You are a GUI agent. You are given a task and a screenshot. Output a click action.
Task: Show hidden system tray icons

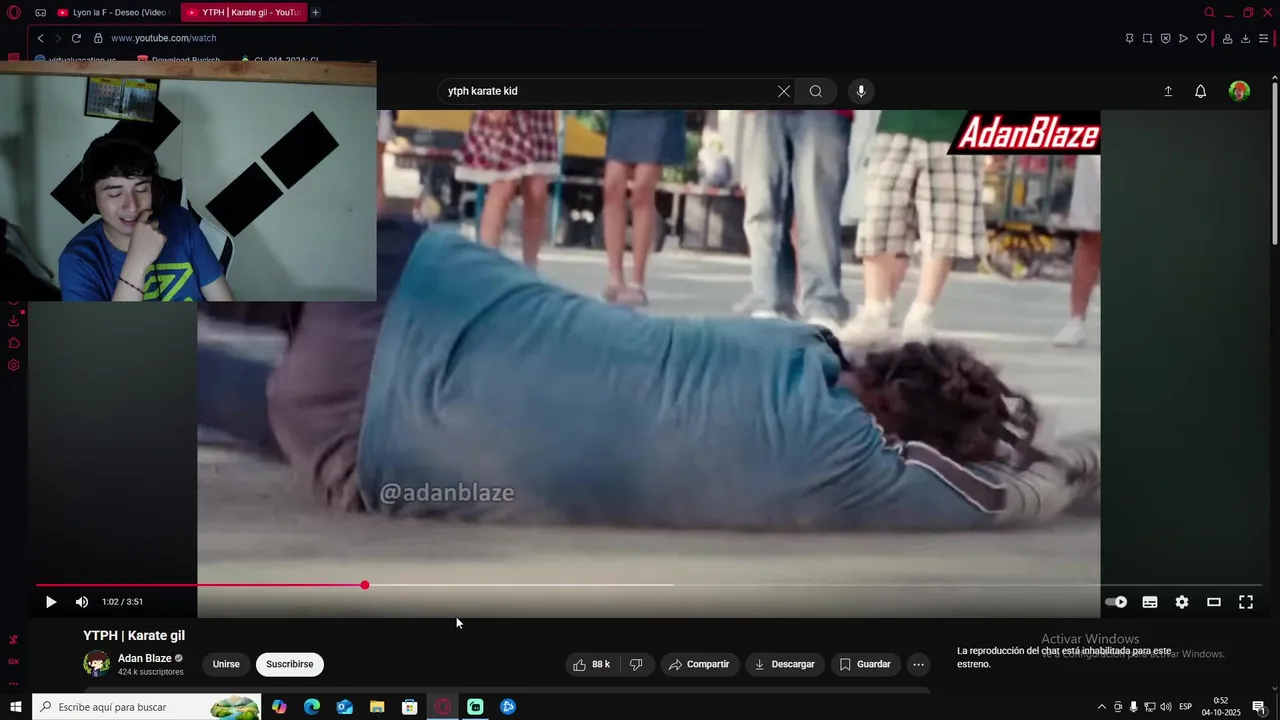point(1102,707)
